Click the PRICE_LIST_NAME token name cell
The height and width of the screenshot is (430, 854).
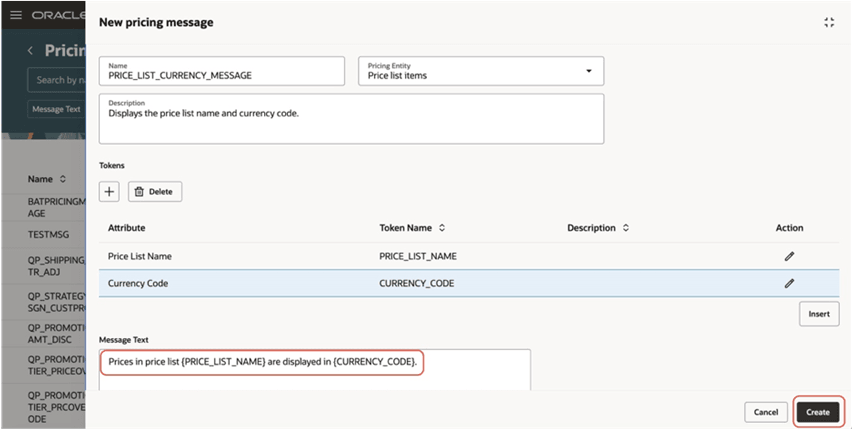[418, 256]
